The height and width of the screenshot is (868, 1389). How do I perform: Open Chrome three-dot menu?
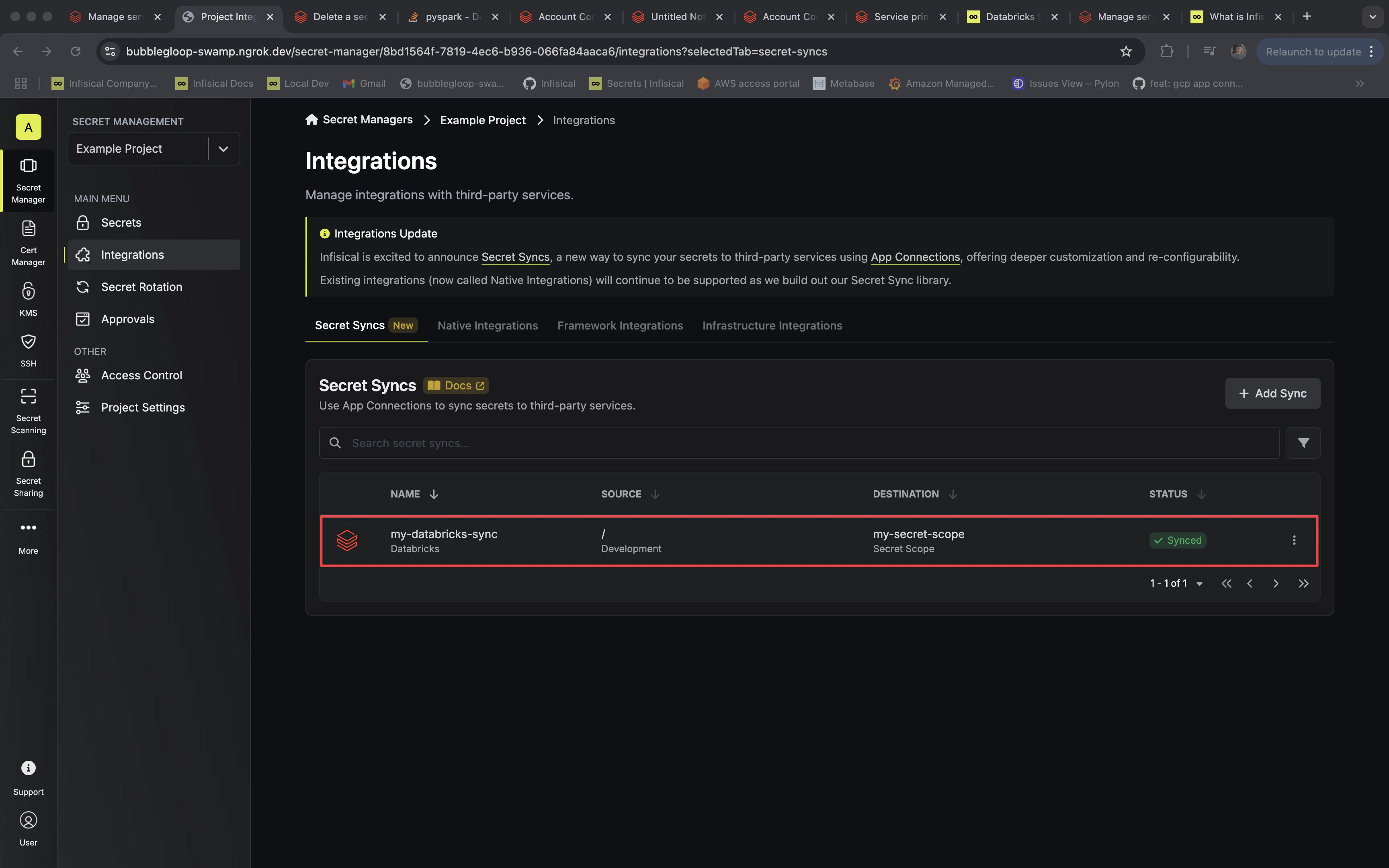coord(1372,51)
